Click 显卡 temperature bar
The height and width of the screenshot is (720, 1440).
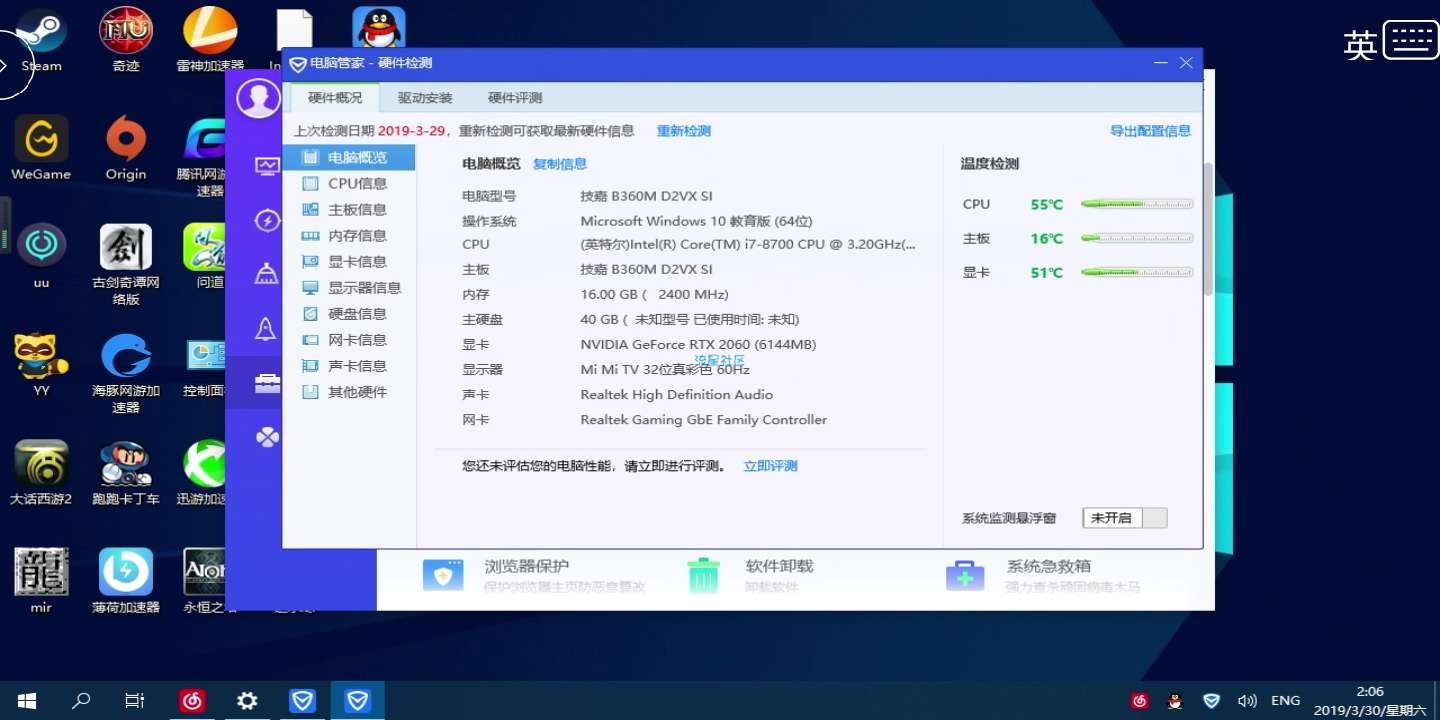(1137, 272)
